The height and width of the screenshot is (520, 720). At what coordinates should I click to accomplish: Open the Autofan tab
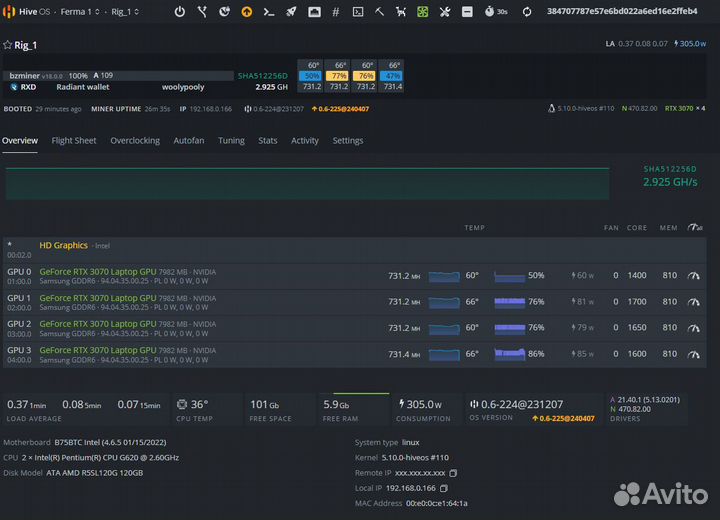[x=189, y=141]
